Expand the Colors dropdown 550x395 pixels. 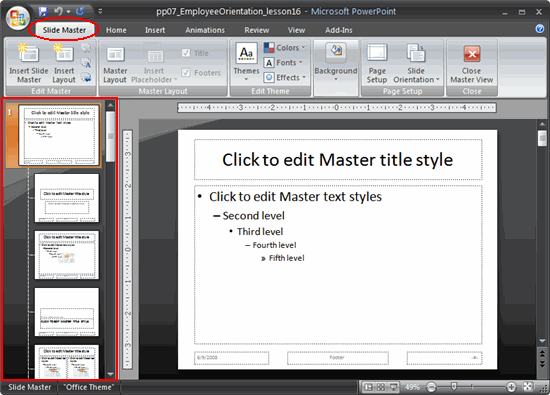284,47
